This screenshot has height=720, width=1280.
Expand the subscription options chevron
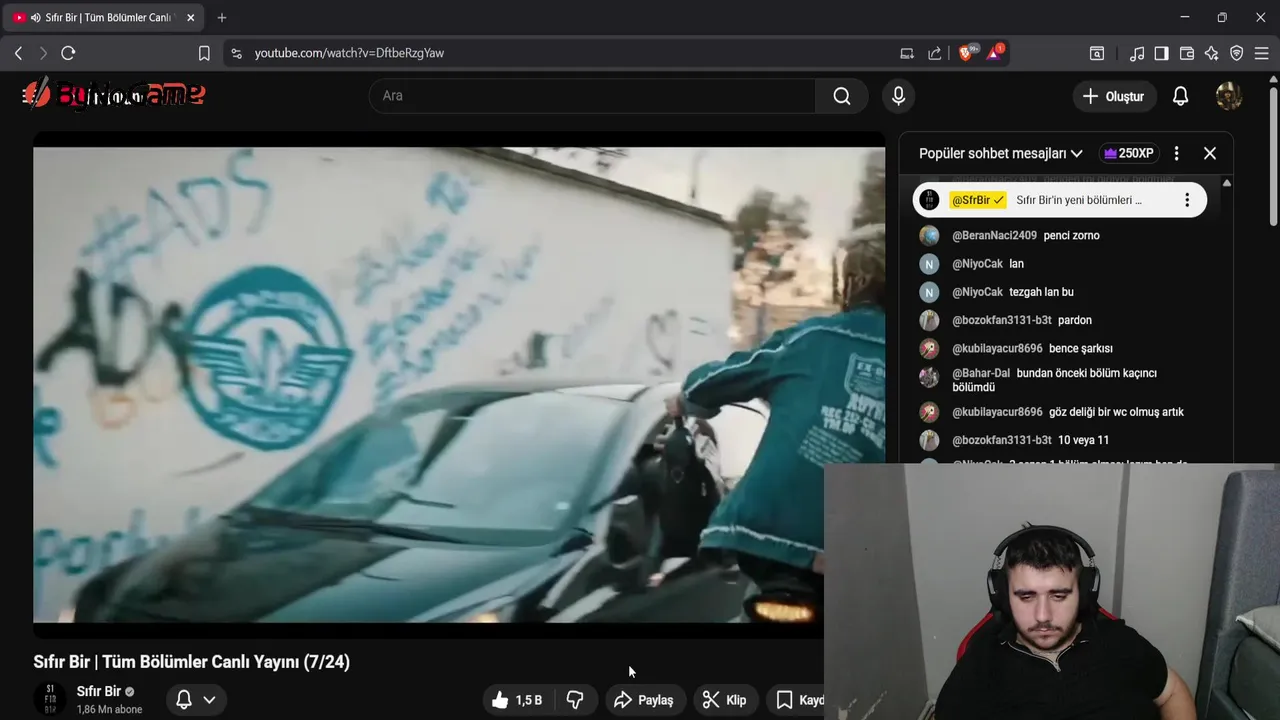tap(209, 700)
